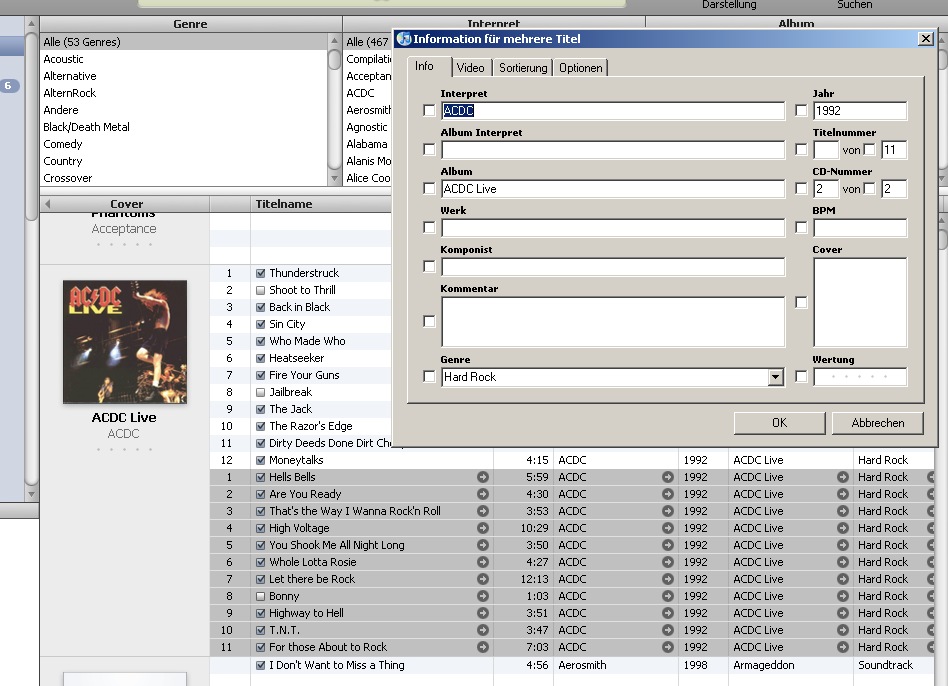Click into the Werk input field
Screen dimensions: 948x686
click(612, 228)
